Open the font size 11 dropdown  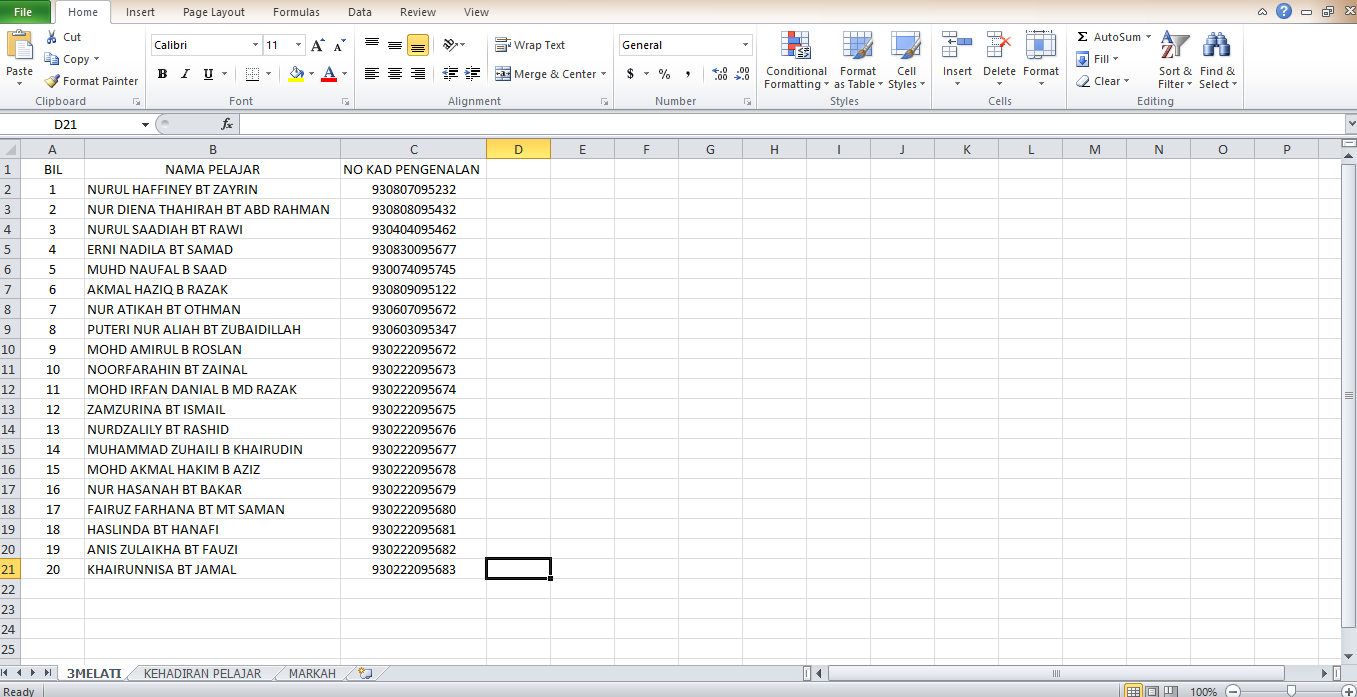[x=298, y=45]
